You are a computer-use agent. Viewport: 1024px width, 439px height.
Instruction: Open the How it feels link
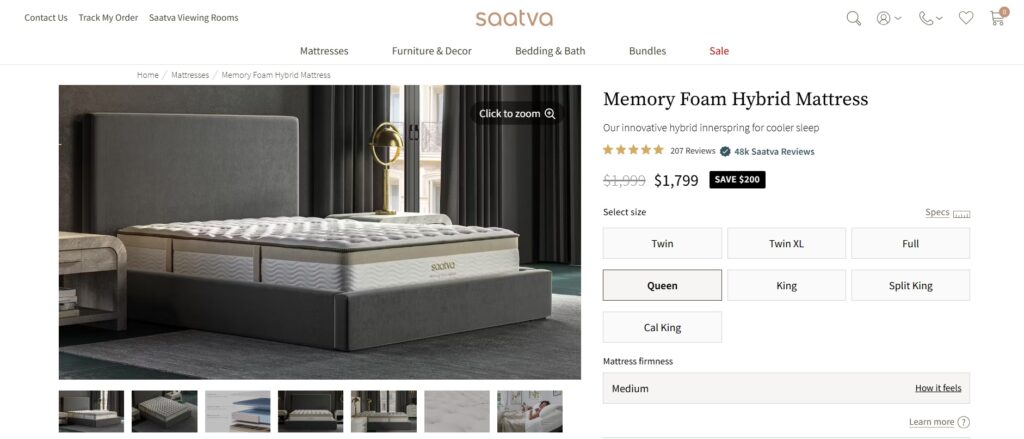tap(938, 388)
